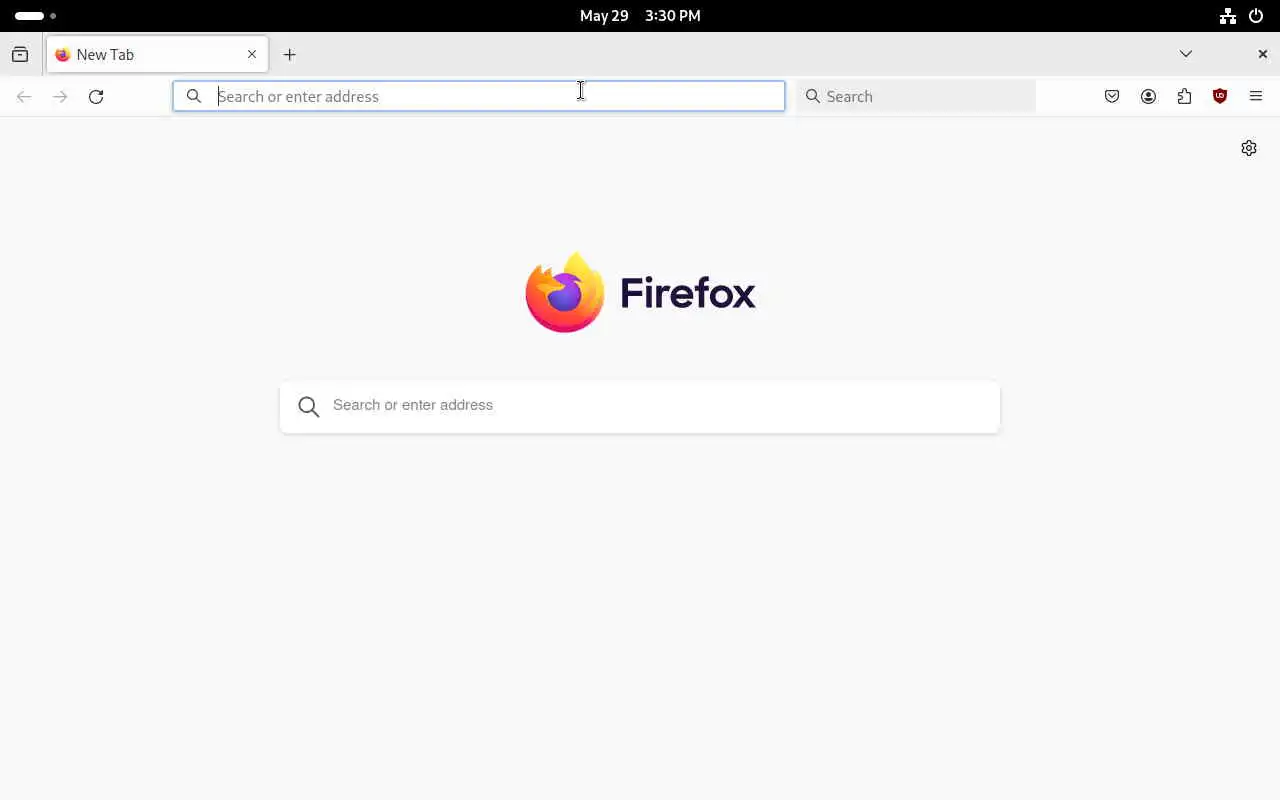1280x800 pixels.
Task: Click magnifier icon in center search box
Action: [x=309, y=406]
